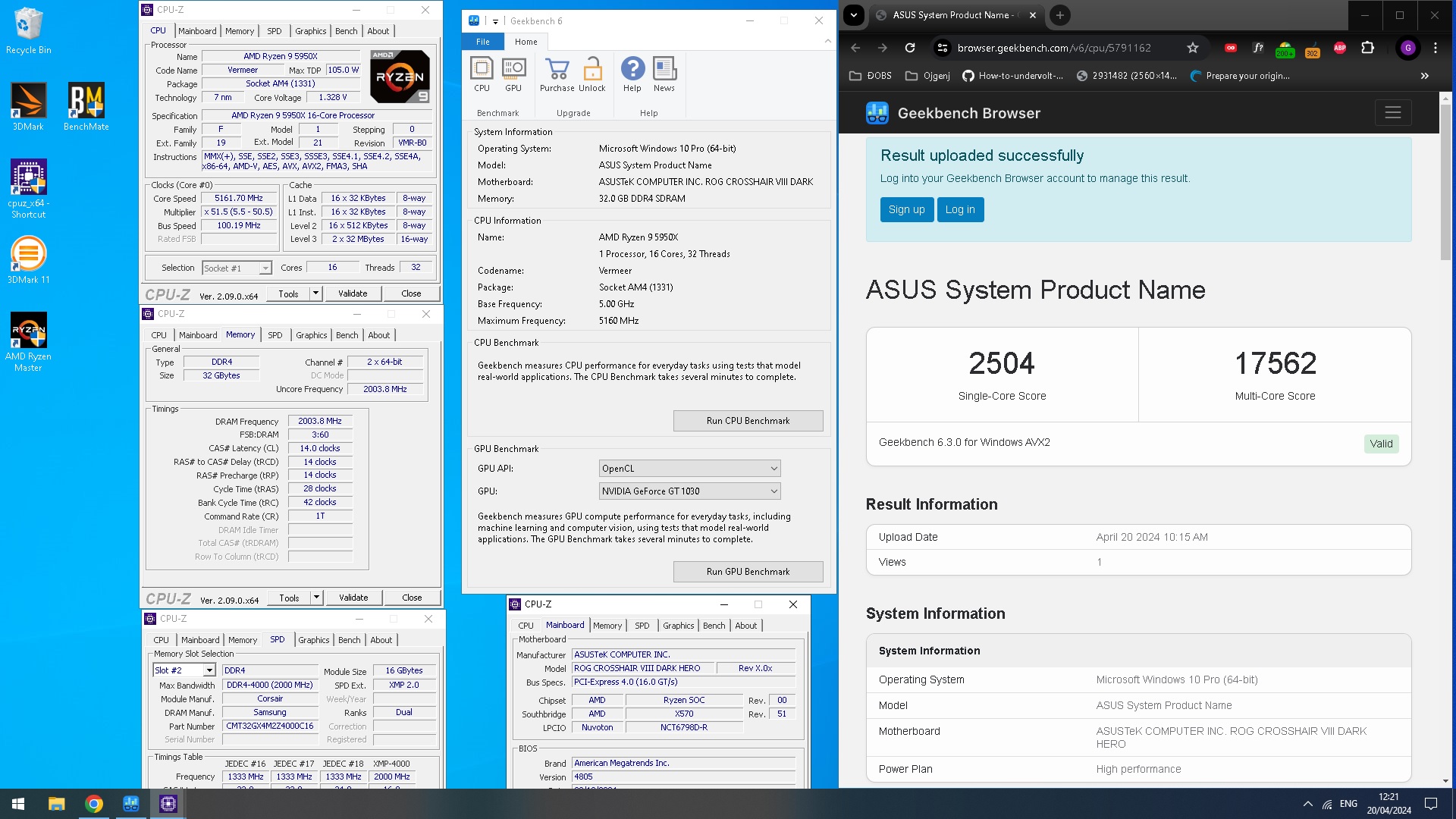Open the AMD Ryzen Master desktop icon
The width and height of the screenshot is (1456, 819).
click(28, 342)
